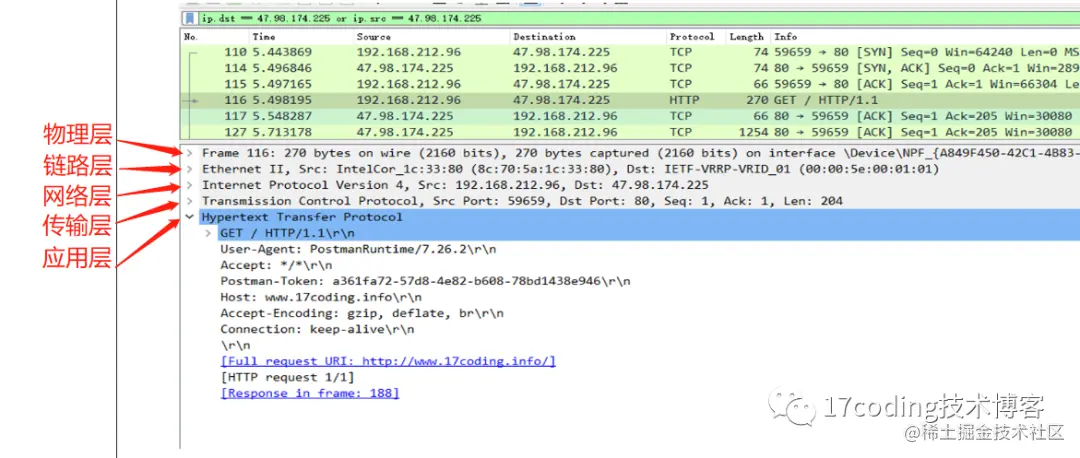Select packet 110 SYN row
1080x458 pixels.
coord(630,52)
